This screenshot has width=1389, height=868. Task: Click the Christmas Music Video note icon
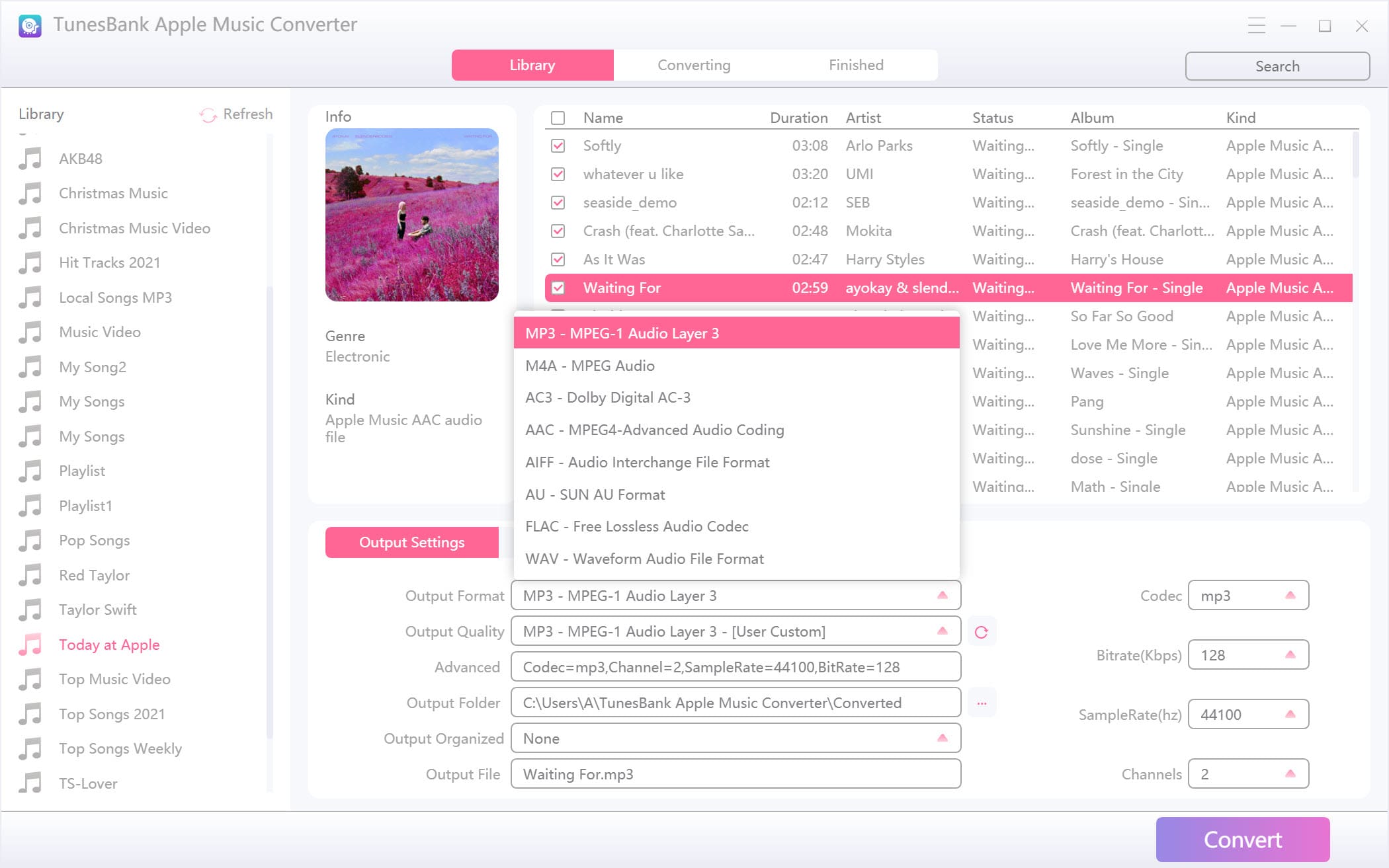[30, 228]
